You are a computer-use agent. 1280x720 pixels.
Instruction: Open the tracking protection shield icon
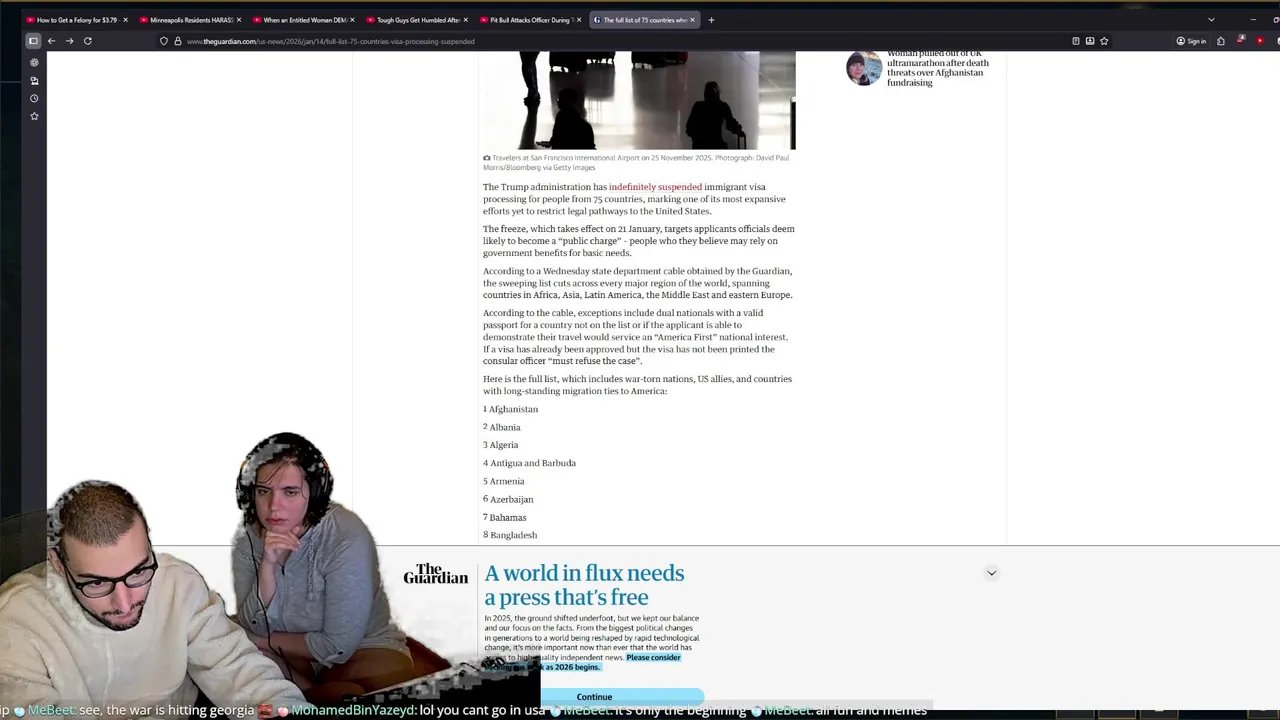point(164,41)
